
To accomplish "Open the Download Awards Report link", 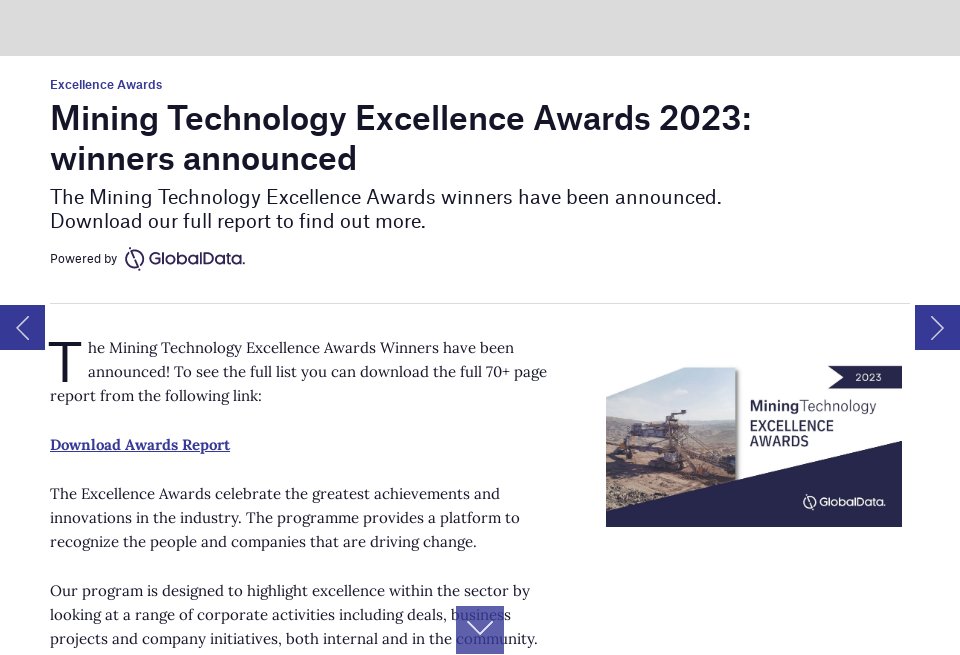I will point(140,445).
